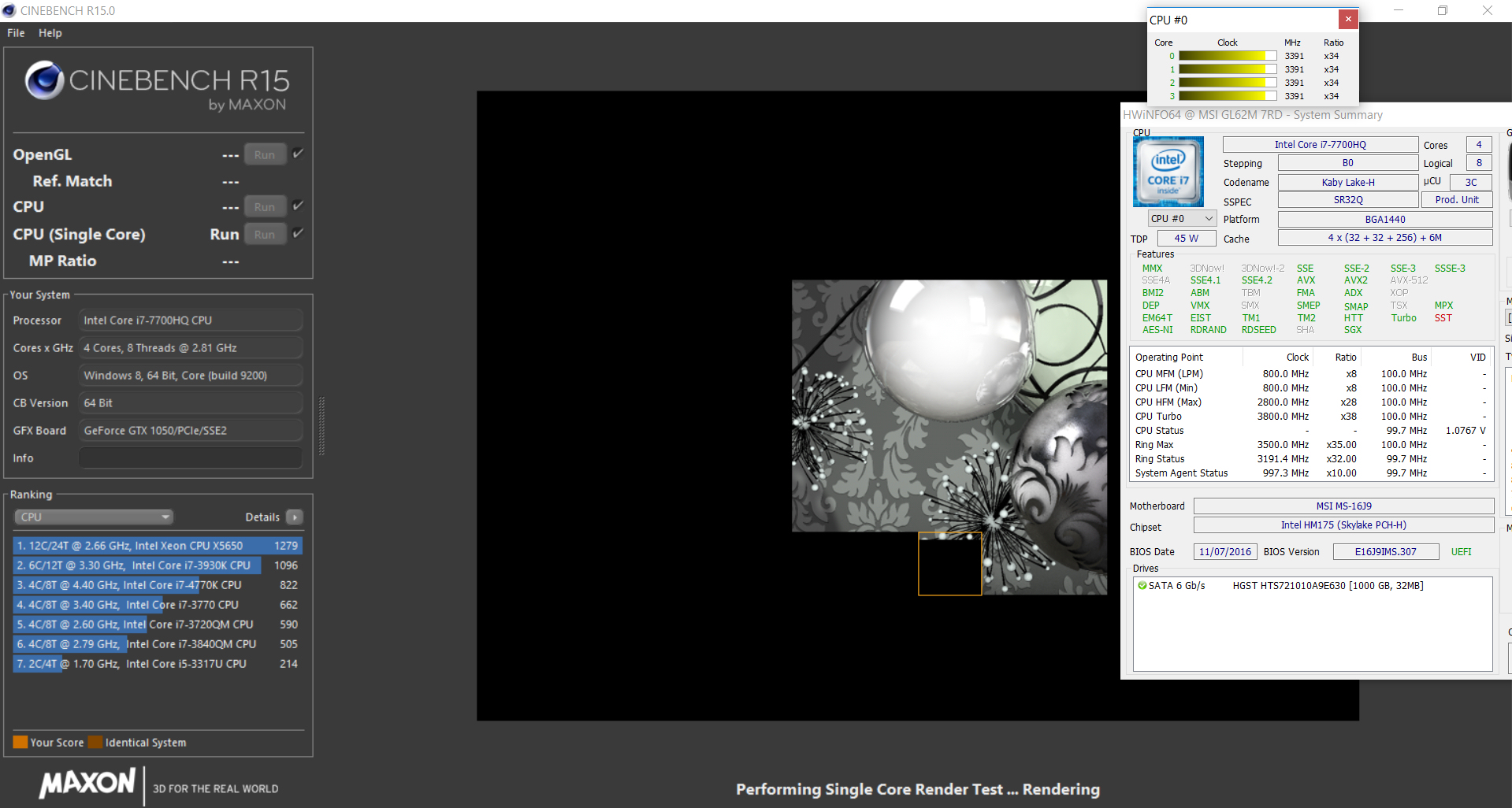Select ranking entry Intel Core i7-3720QM CPU
This screenshot has height=808, width=1512.
tap(158, 624)
